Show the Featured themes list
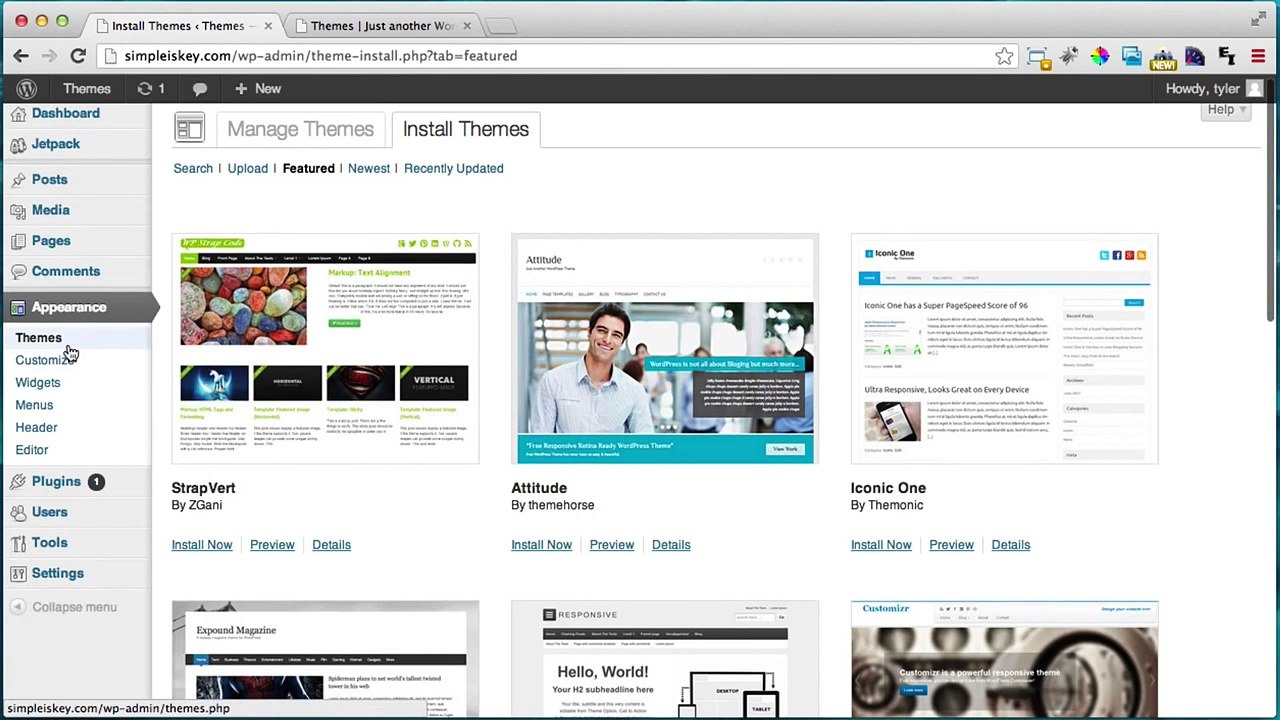This screenshot has width=1280, height=720. click(308, 169)
